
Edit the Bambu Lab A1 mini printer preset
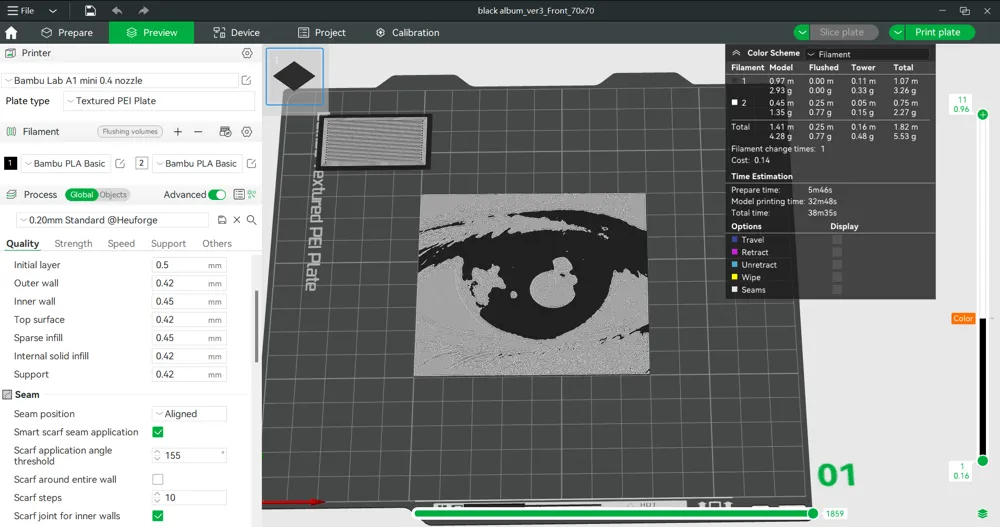click(x=246, y=80)
